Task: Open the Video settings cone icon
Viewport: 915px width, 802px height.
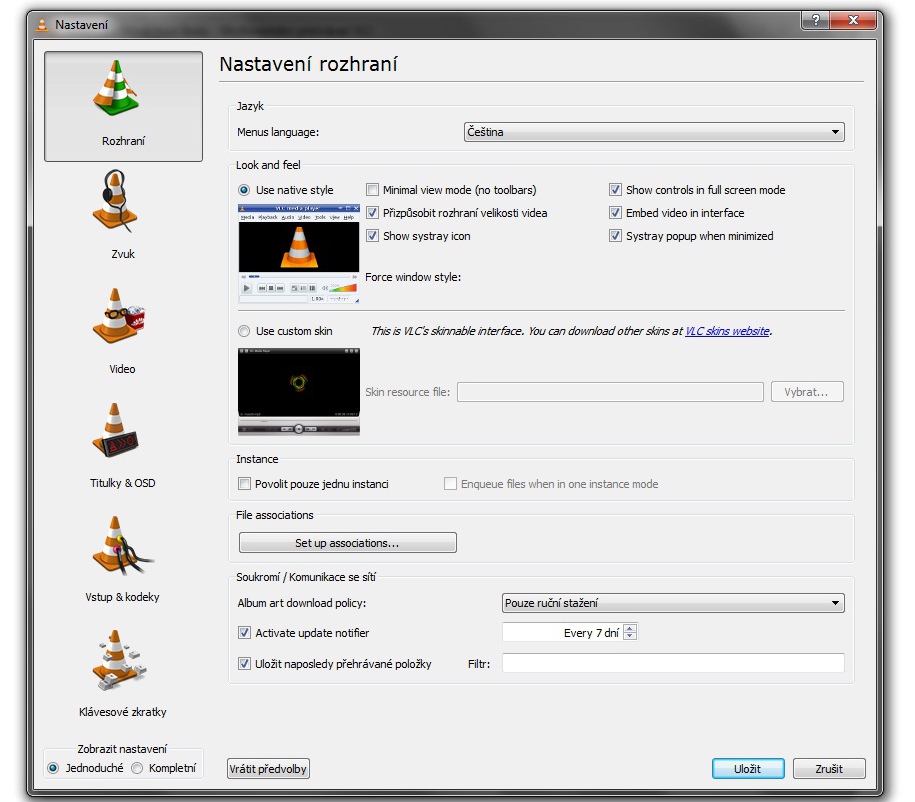Action: coord(117,316)
